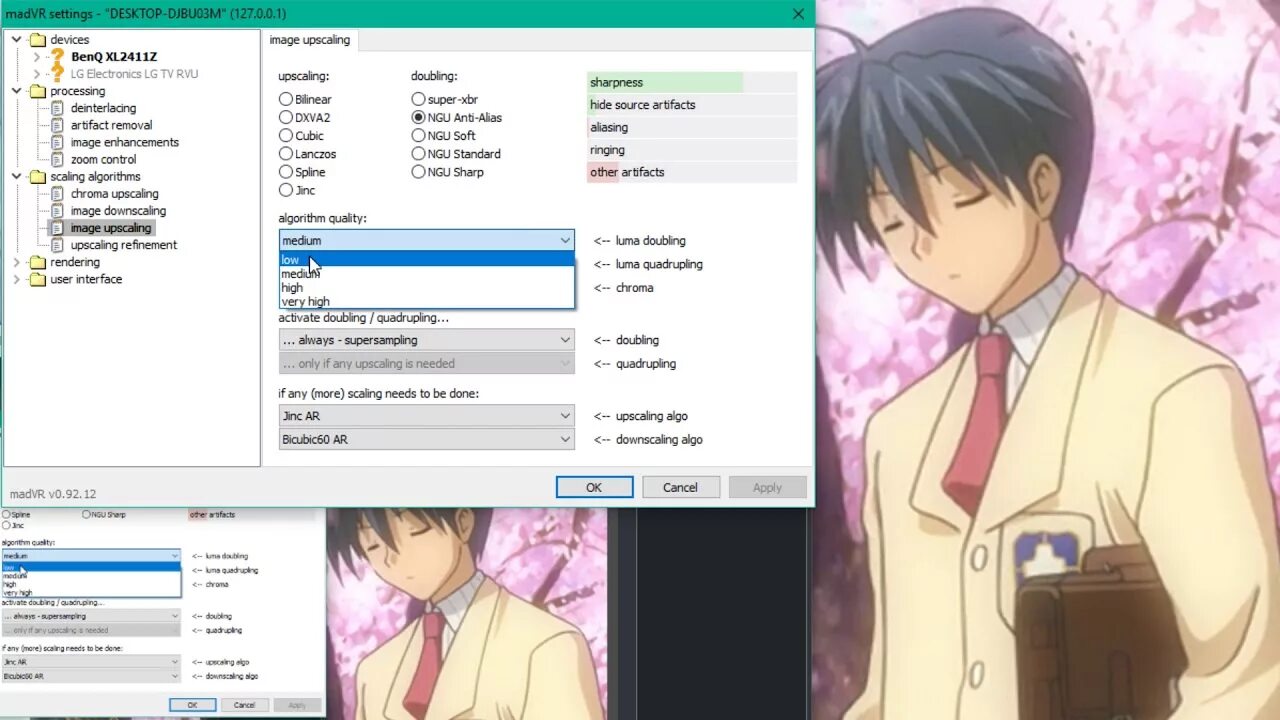
Task: Open the Bicubic60 AR downscaling dropdown
Action: 427,439
